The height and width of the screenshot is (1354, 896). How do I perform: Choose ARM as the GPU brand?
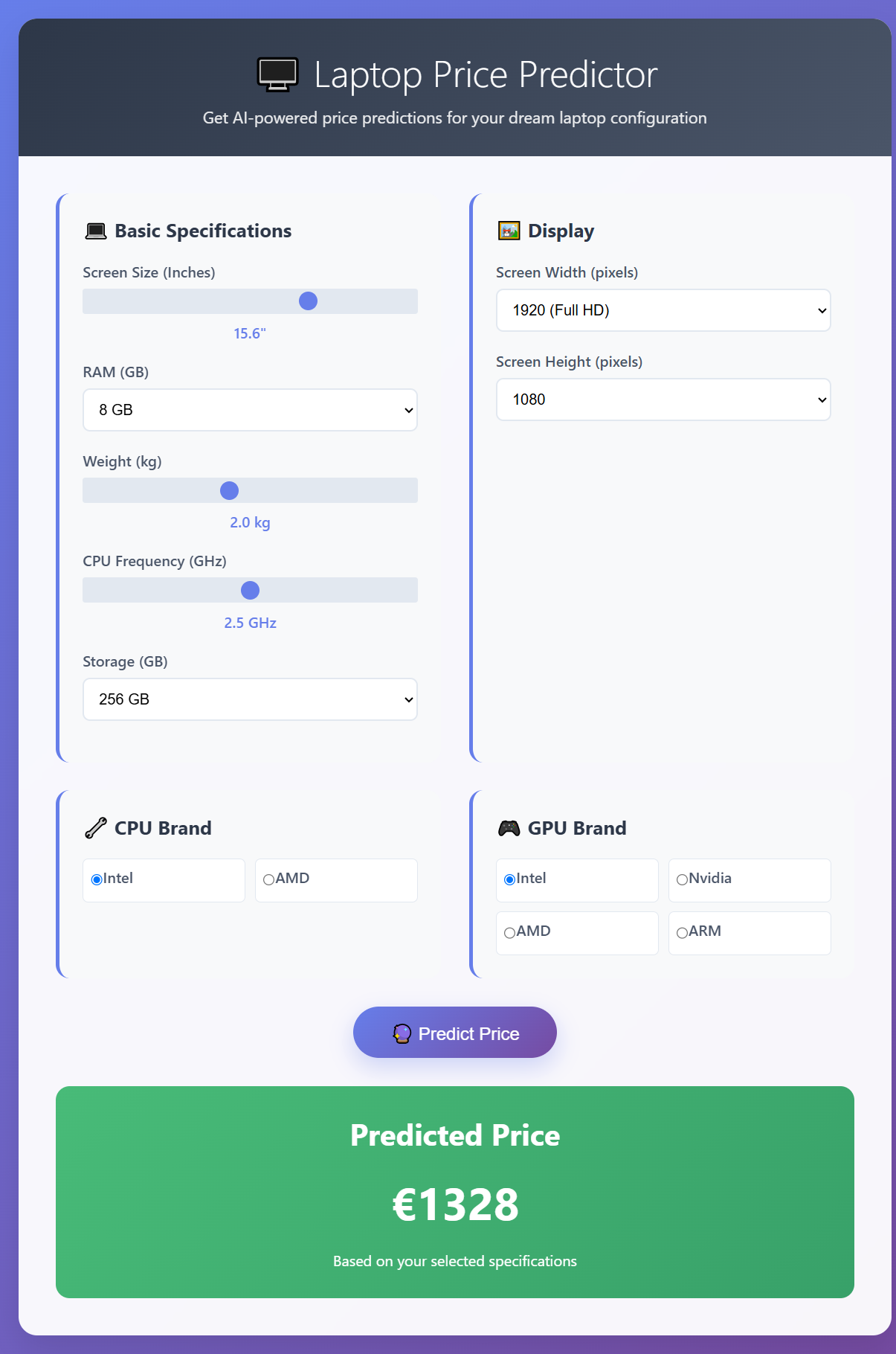pyautogui.click(x=682, y=932)
